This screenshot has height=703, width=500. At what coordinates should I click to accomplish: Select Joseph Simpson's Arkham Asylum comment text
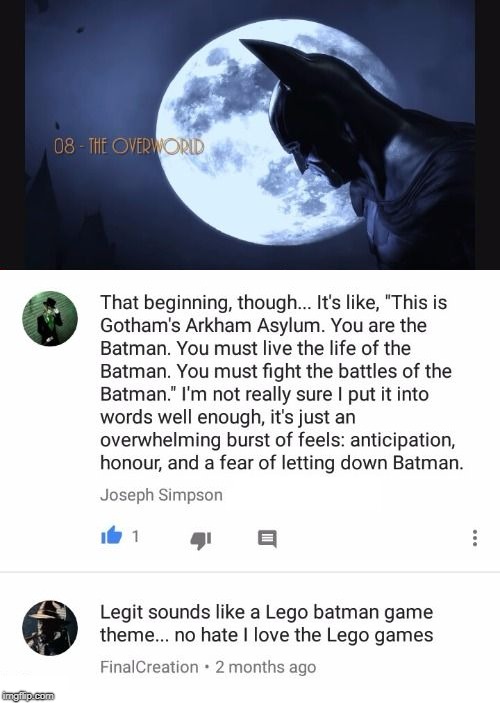pos(281,382)
